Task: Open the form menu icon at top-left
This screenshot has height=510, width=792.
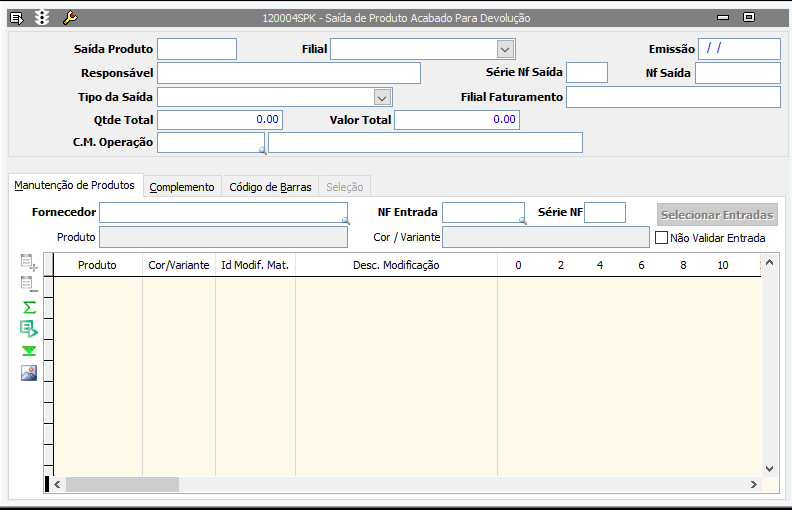Action: pyautogui.click(x=16, y=18)
